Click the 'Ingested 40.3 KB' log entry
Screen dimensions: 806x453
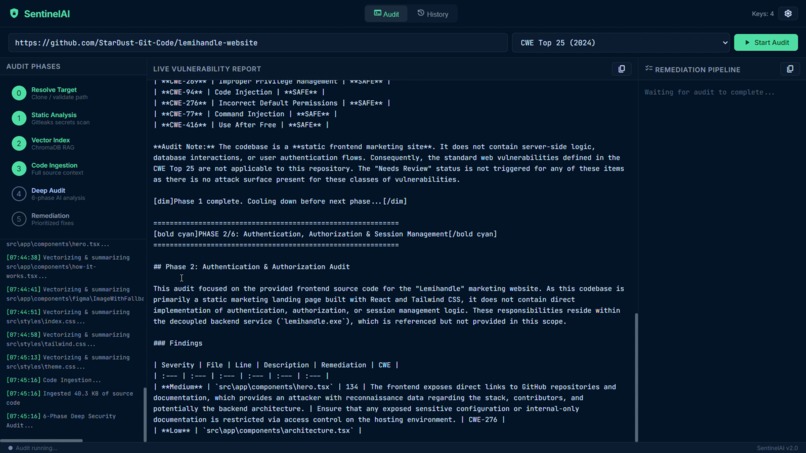[x=70, y=398]
